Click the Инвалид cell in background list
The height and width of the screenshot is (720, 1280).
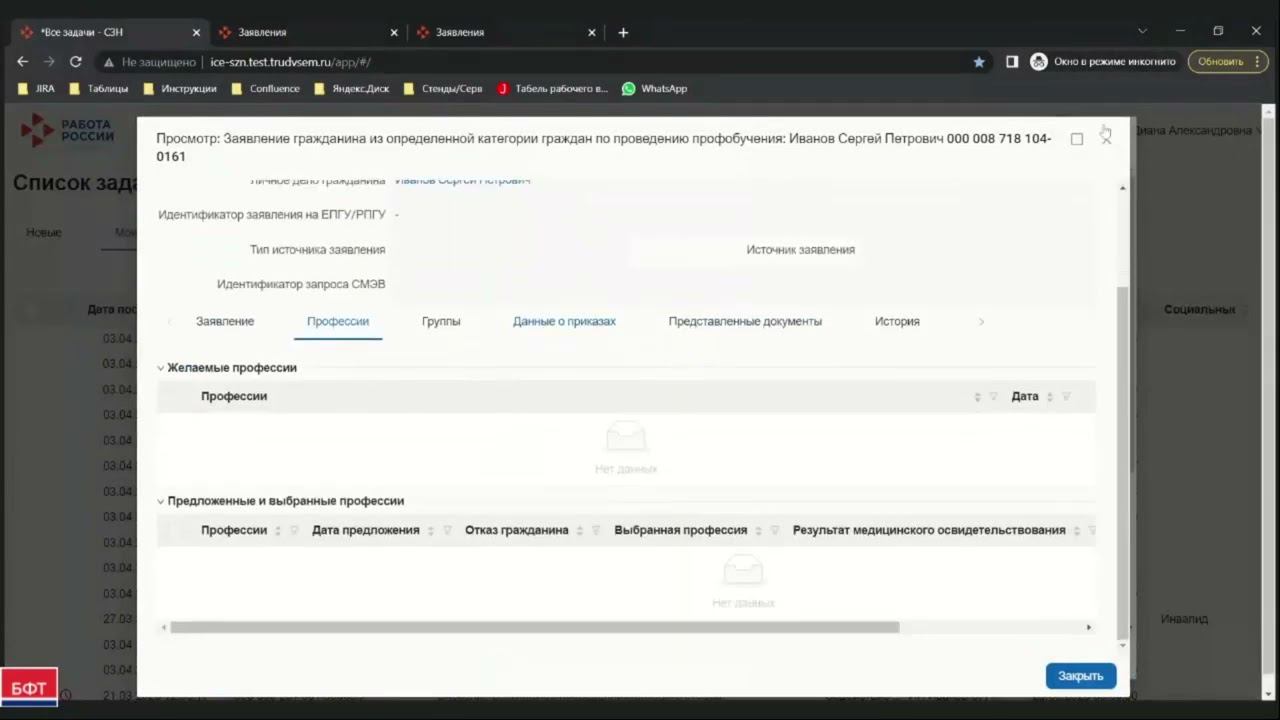(x=1184, y=620)
